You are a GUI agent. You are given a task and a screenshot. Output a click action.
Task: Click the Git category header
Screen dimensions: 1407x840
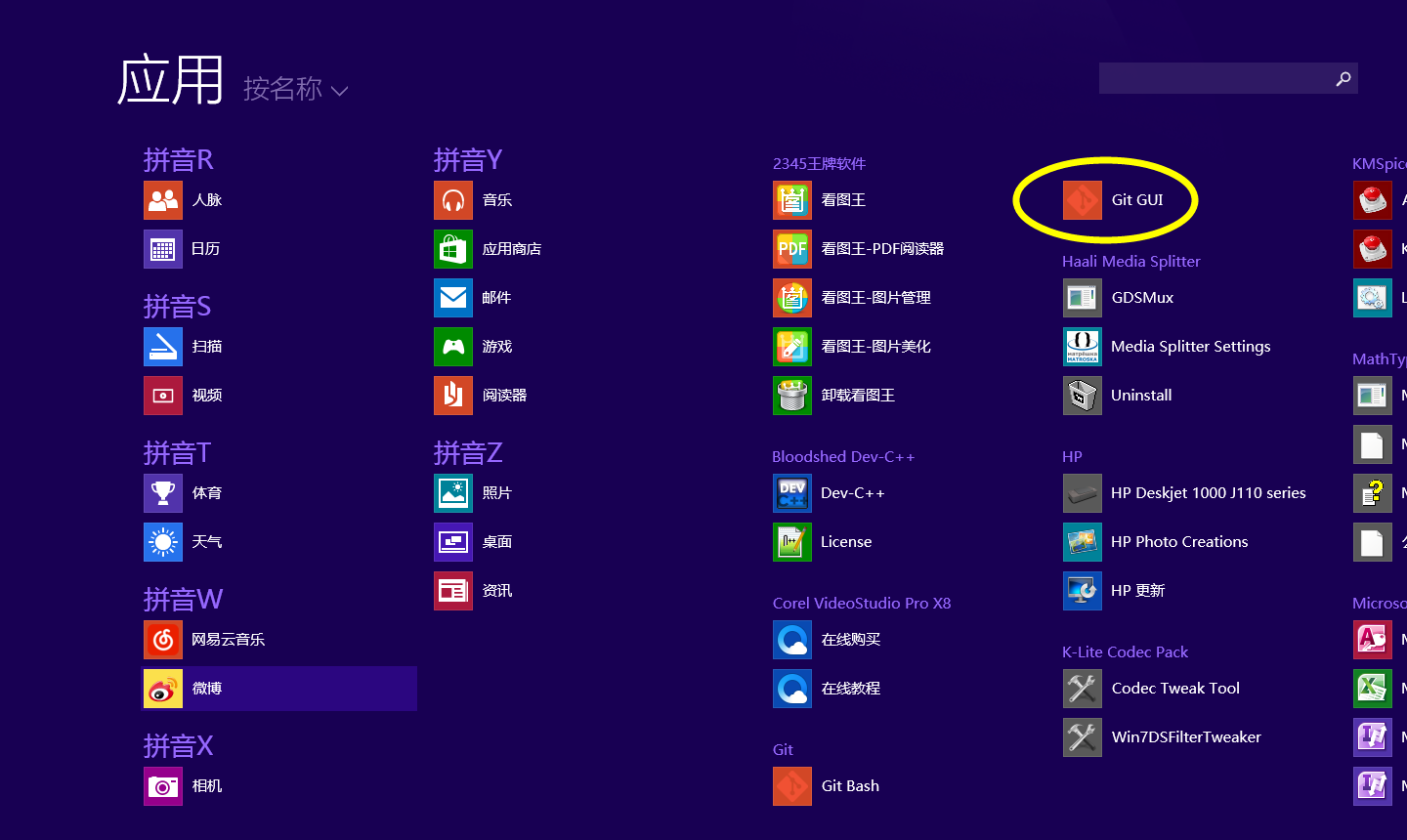[783, 749]
